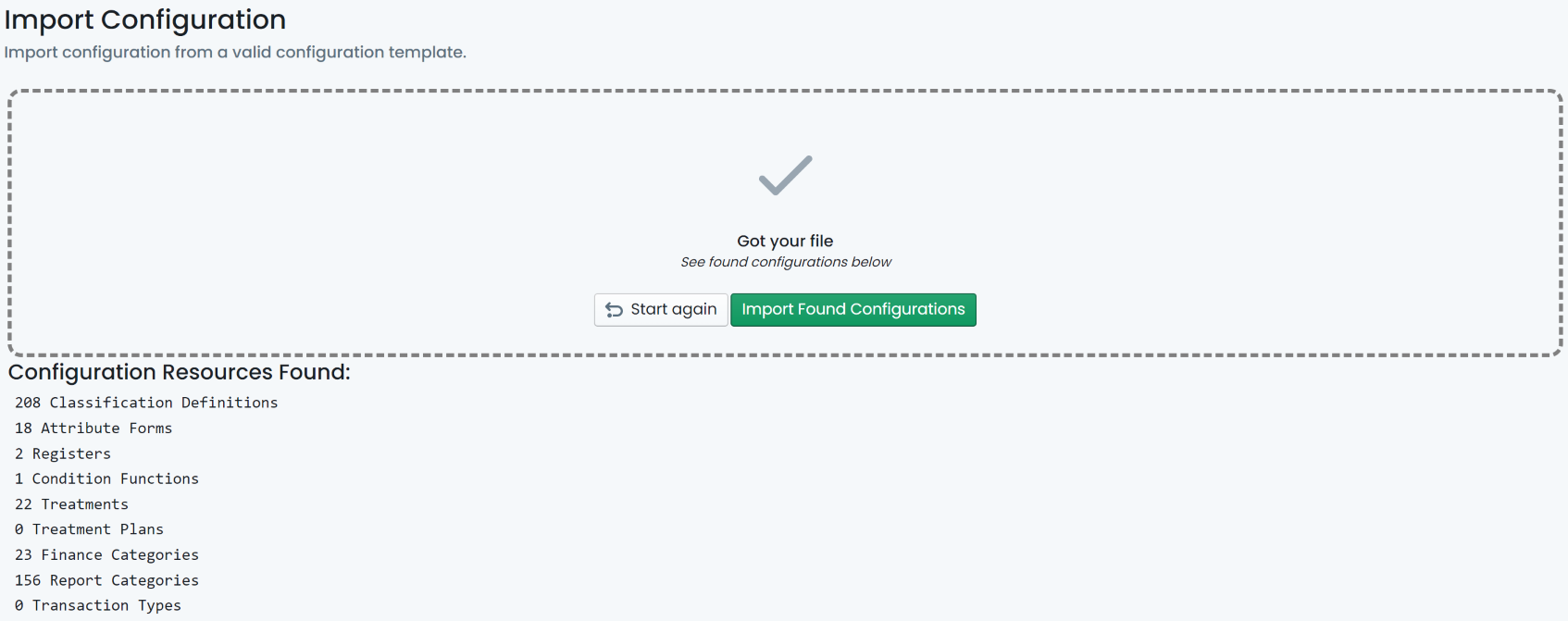The width and height of the screenshot is (1568, 621).
Task: Click the undo arrow icon in Start again
Action: click(x=614, y=310)
